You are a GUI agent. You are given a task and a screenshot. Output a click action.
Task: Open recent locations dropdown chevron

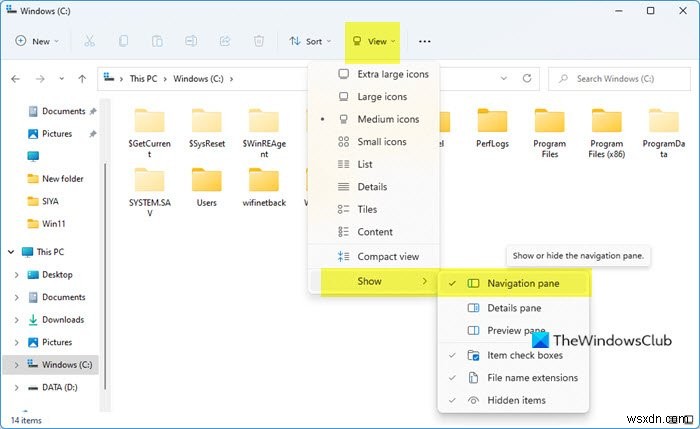62,79
